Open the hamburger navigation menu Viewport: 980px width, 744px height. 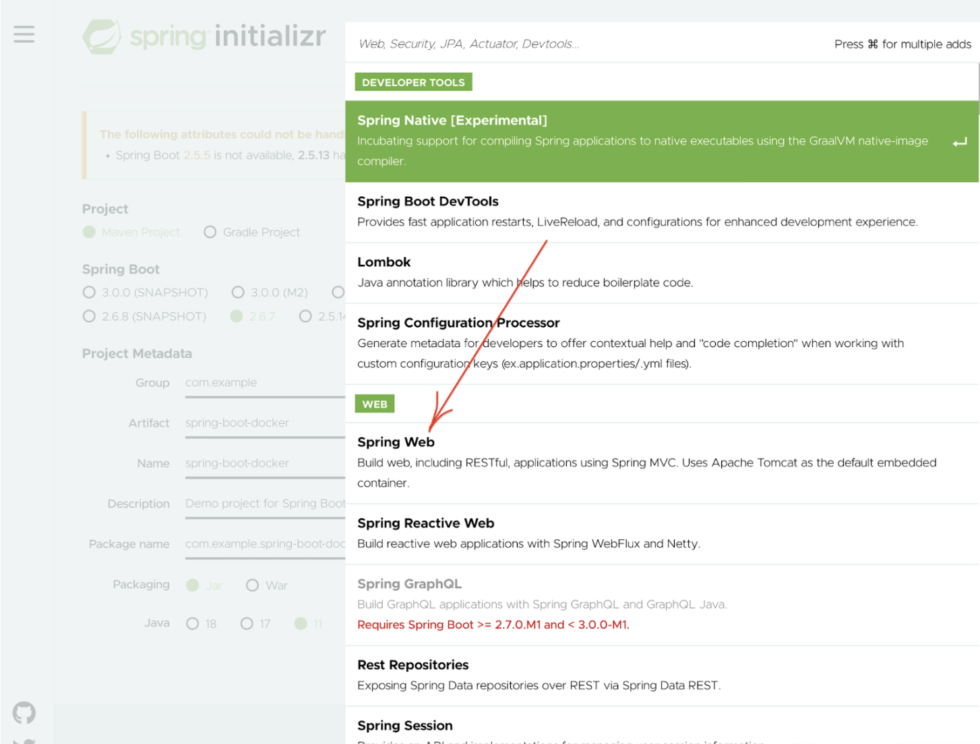coord(24,34)
